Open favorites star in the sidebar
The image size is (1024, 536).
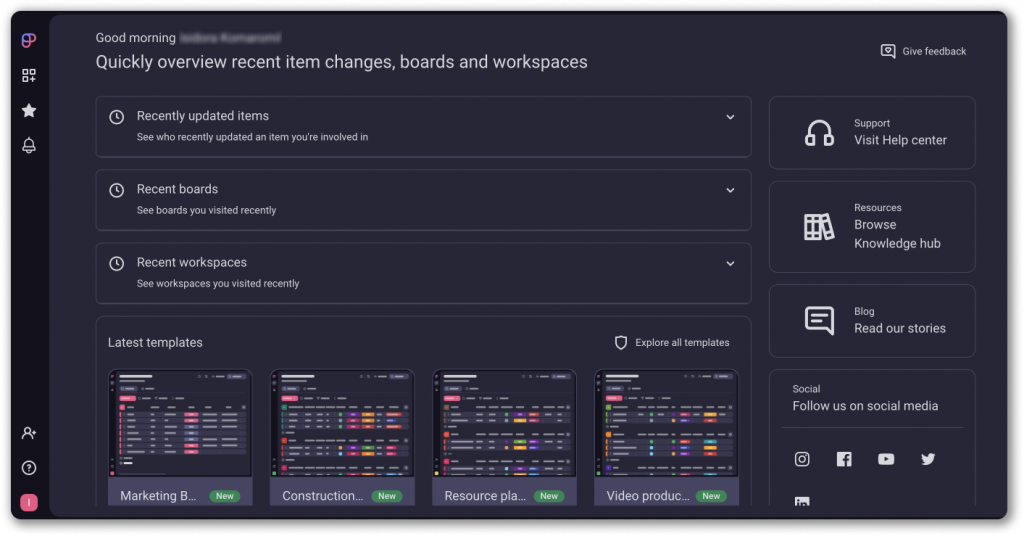(29, 110)
